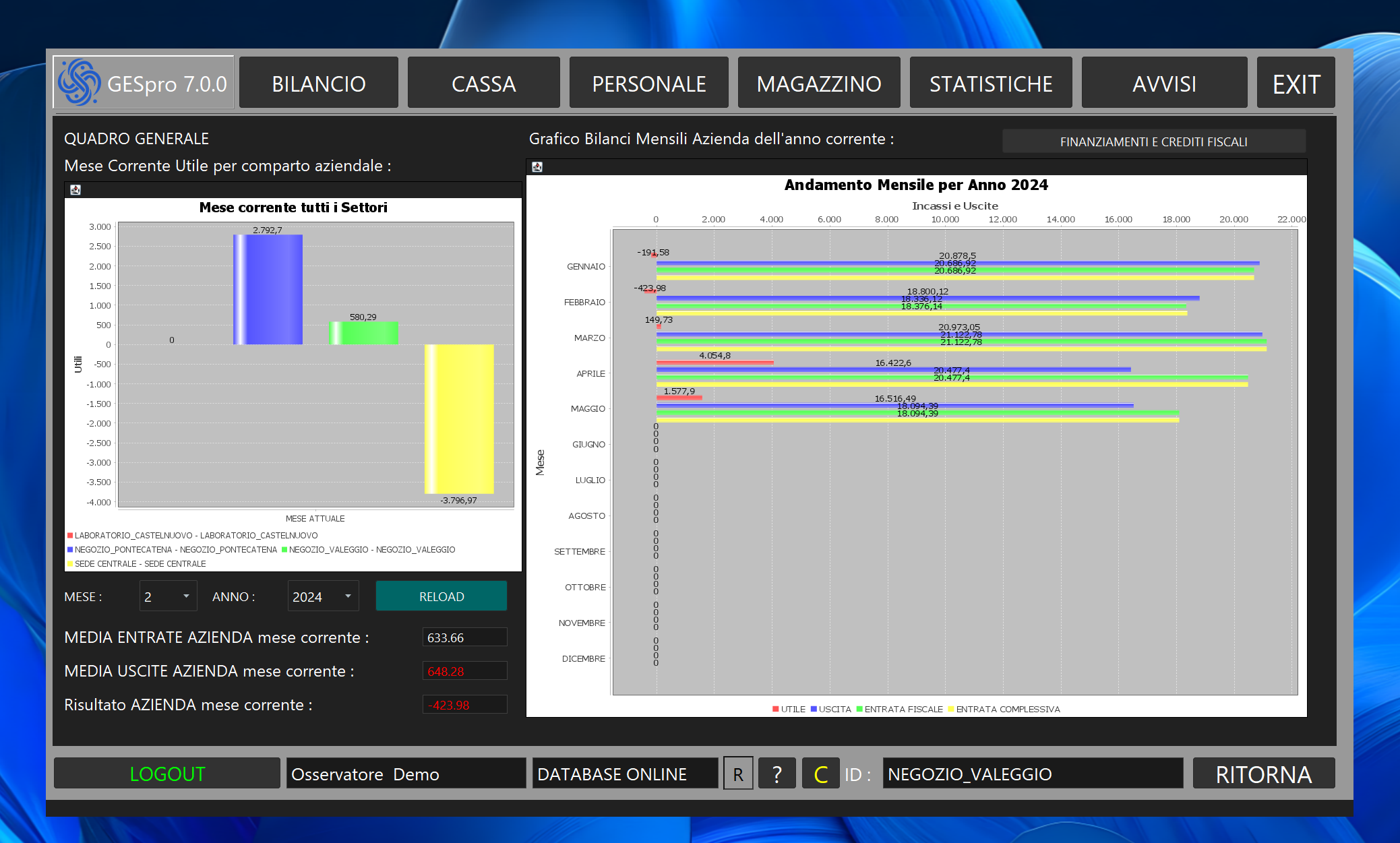Click the chart title Andamento Mensile per Anno 2024

click(x=916, y=185)
